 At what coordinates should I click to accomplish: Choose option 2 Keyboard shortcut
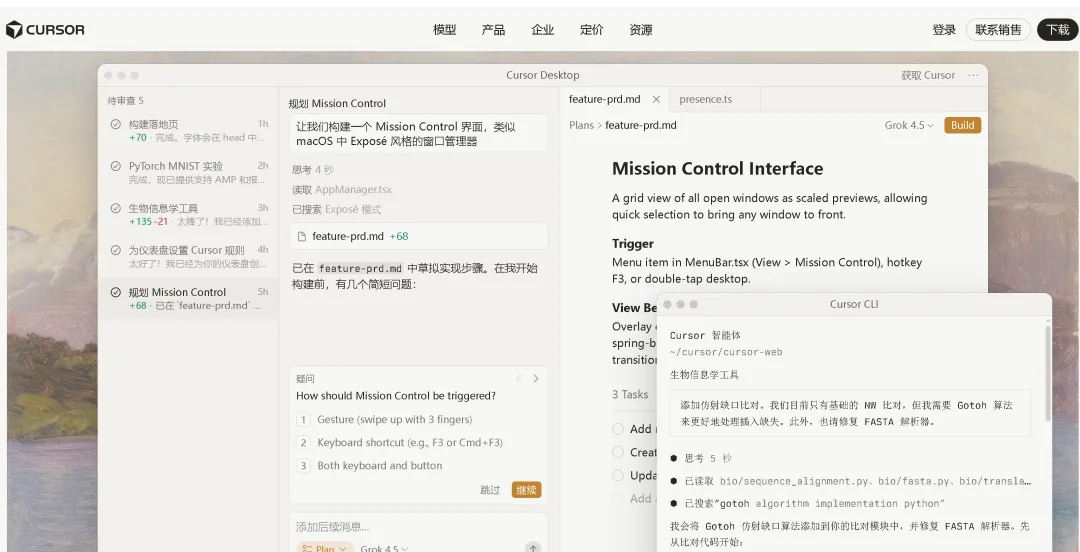coord(418,442)
